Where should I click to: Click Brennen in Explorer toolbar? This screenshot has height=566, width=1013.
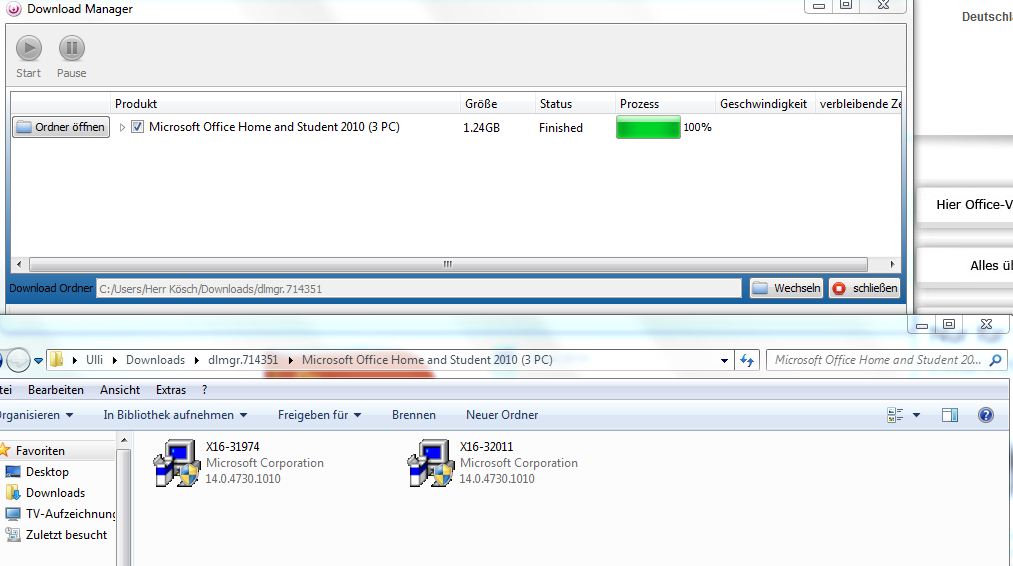413,415
